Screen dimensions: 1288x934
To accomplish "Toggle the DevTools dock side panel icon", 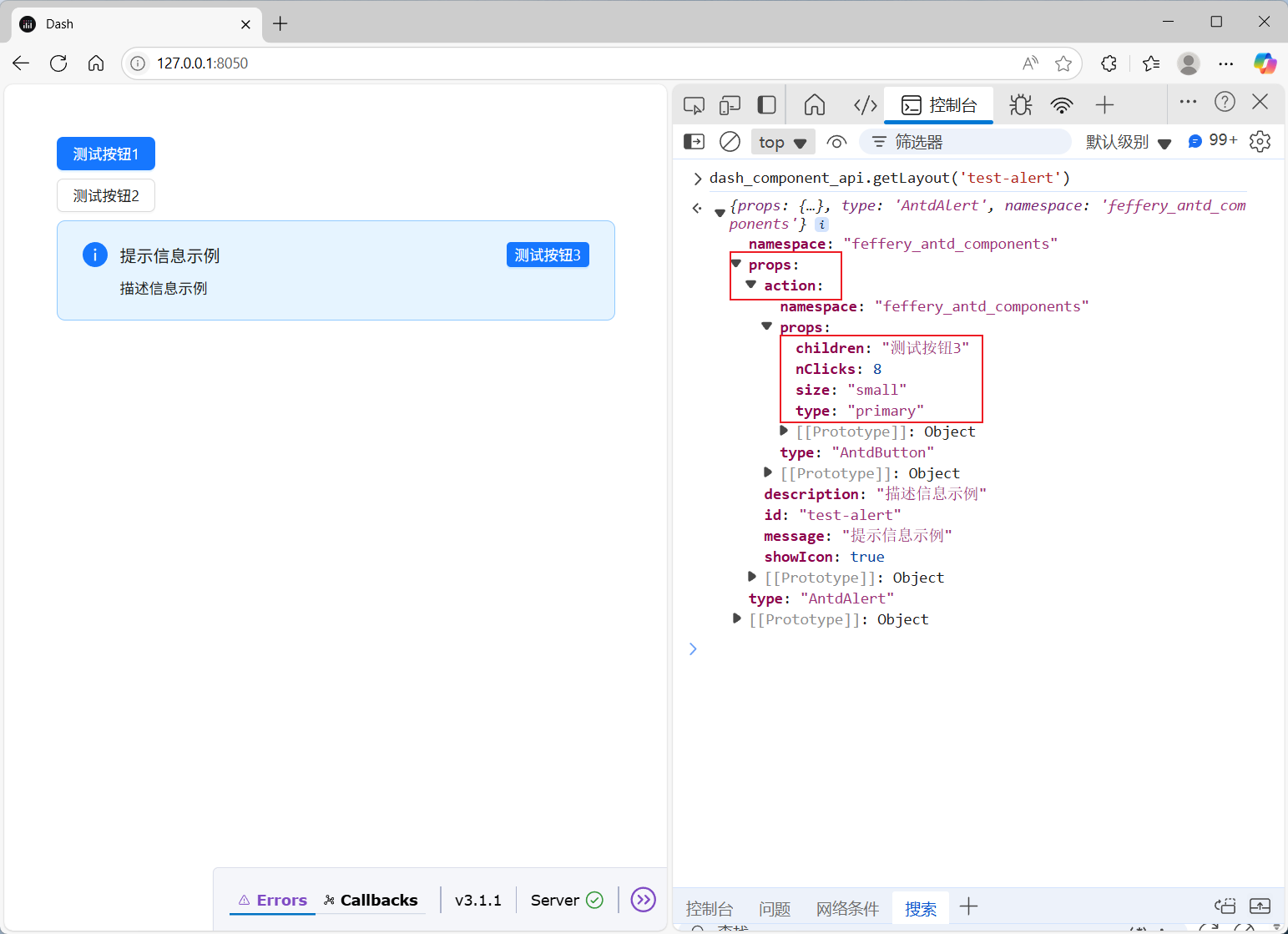I will coord(766,104).
